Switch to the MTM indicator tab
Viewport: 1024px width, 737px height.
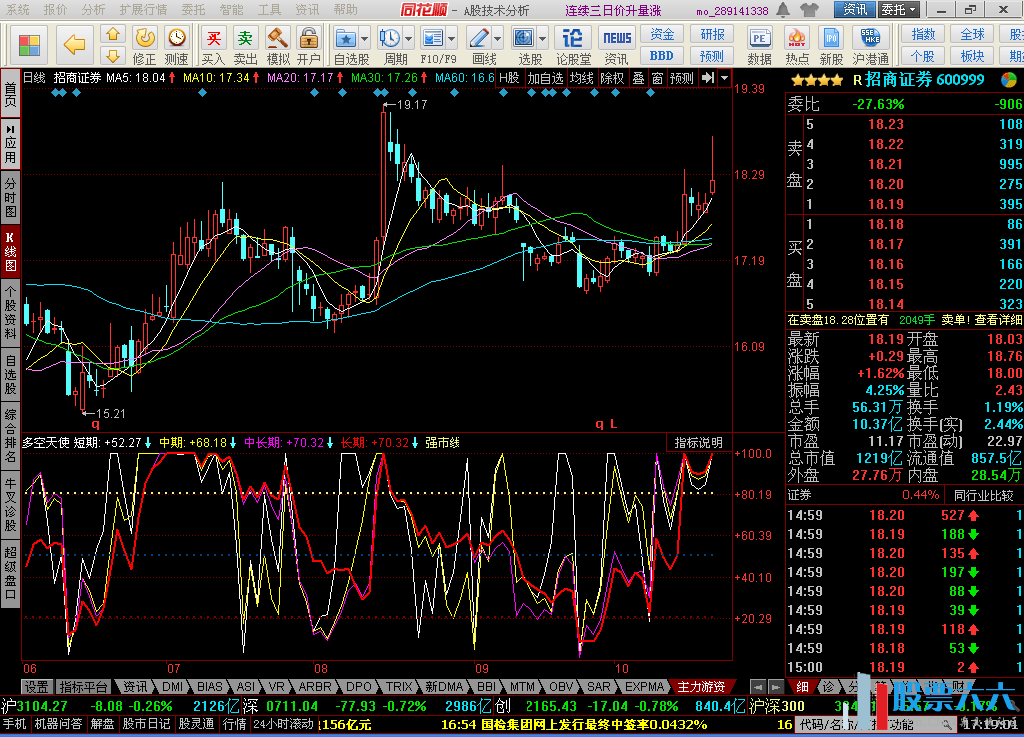pyautogui.click(x=522, y=687)
